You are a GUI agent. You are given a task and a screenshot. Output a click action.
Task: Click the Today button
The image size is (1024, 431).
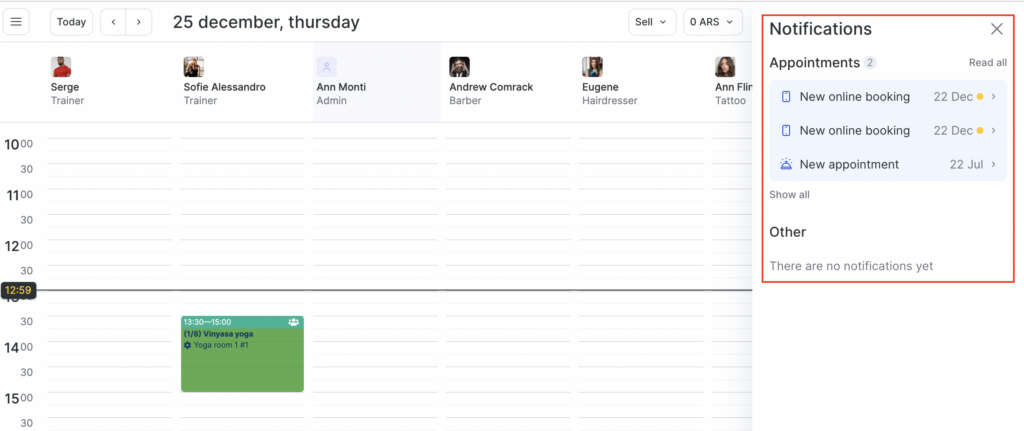[71, 22]
